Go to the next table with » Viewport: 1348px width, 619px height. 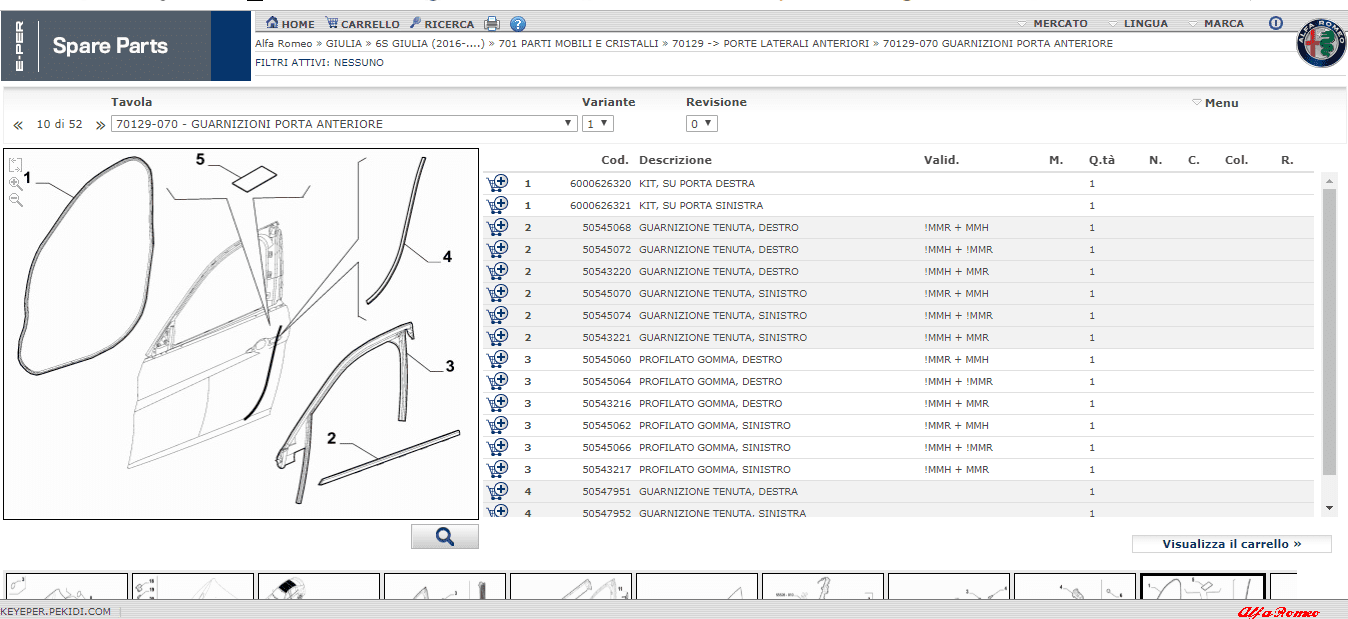coord(100,125)
